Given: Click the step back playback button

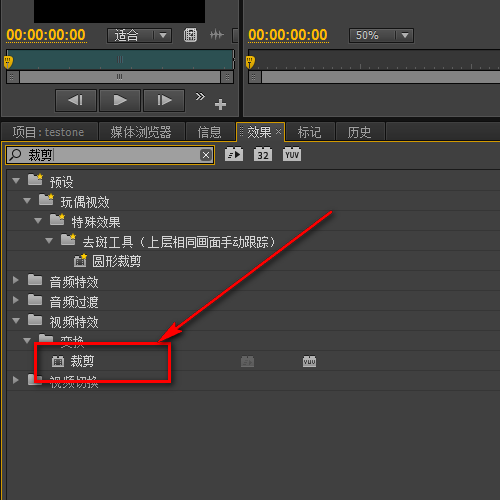Looking at the screenshot, I should click(76, 100).
